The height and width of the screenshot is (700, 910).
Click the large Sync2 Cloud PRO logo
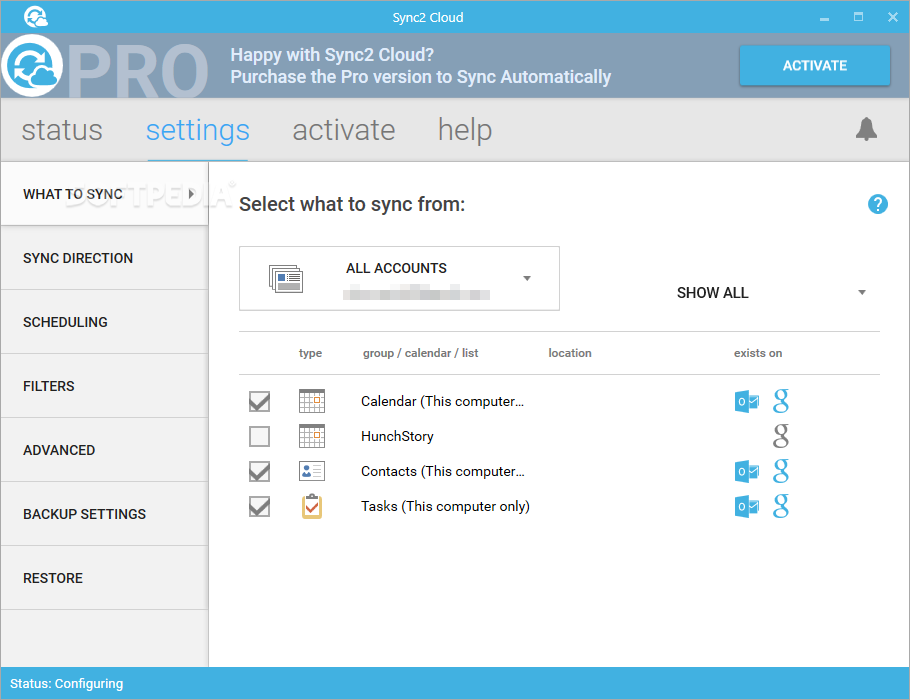point(31,66)
